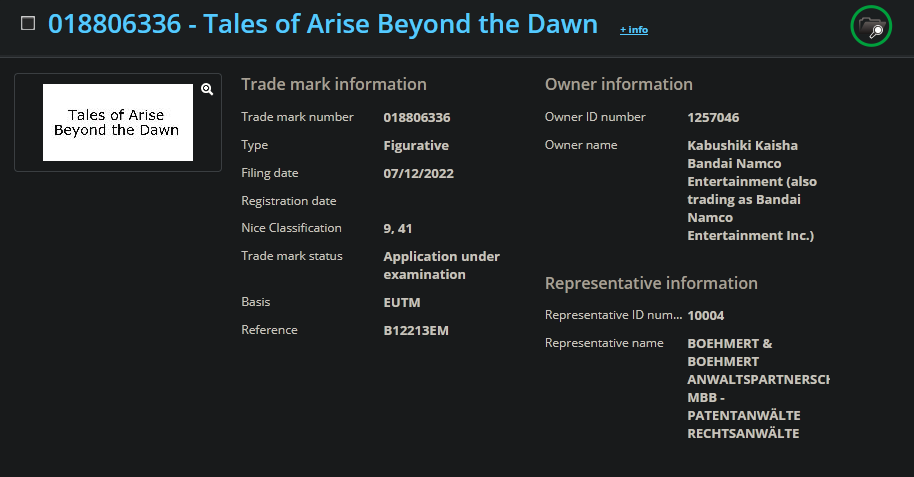
Task: Select the Nice Classification value 9, 41
Action: tap(398, 229)
